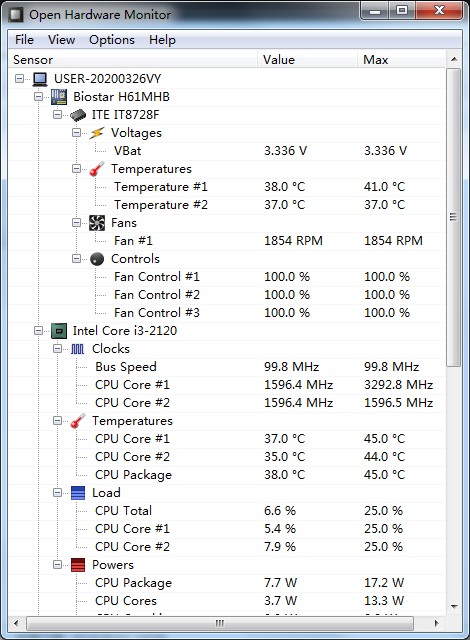The image size is (470, 640).
Task: Collapse the CPU Temperatures group
Action: click(x=58, y=421)
